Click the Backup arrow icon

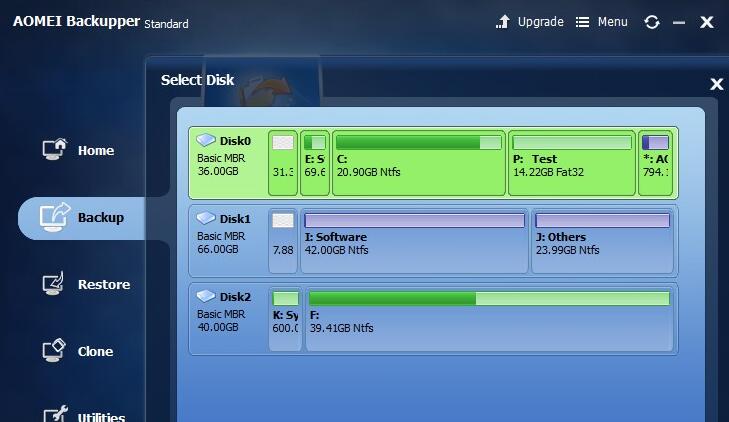[x=54, y=217]
